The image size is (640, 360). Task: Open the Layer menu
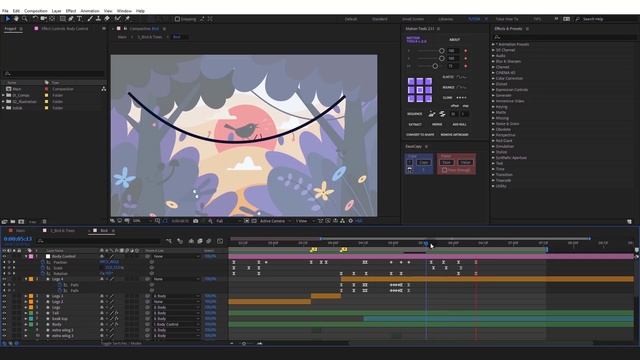pyautogui.click(x=56, y=11)
